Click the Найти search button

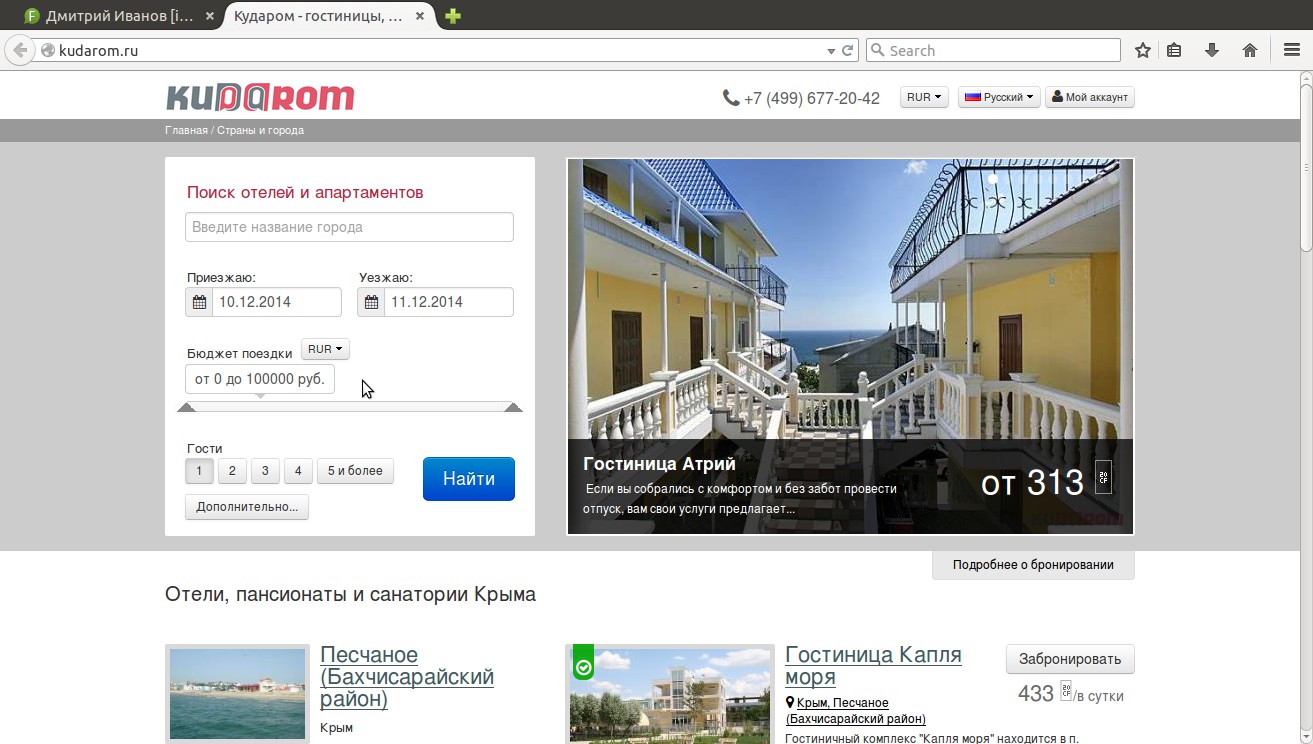(x=469, y=479)
